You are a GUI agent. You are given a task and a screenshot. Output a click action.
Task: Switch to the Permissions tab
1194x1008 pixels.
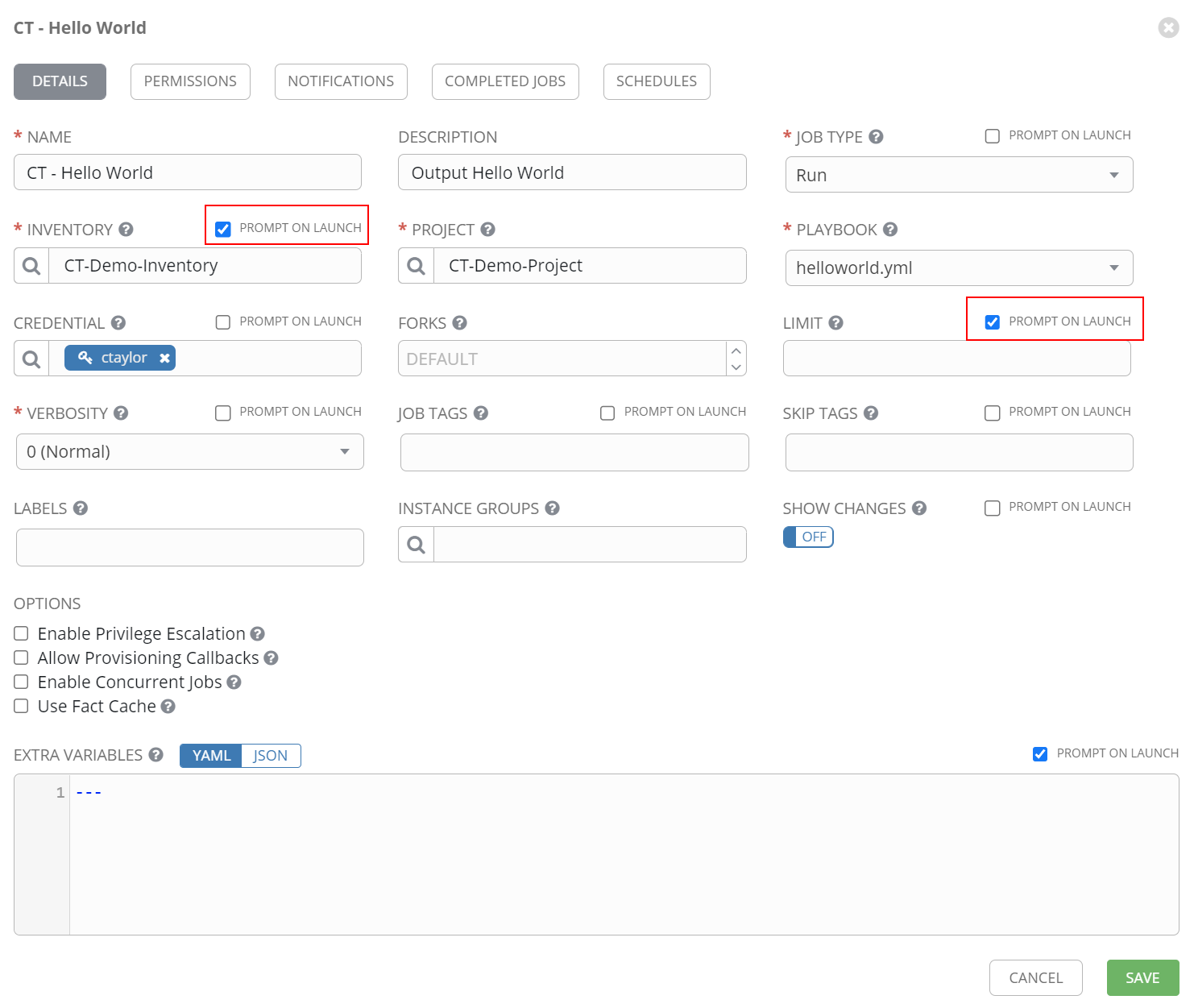190,81
